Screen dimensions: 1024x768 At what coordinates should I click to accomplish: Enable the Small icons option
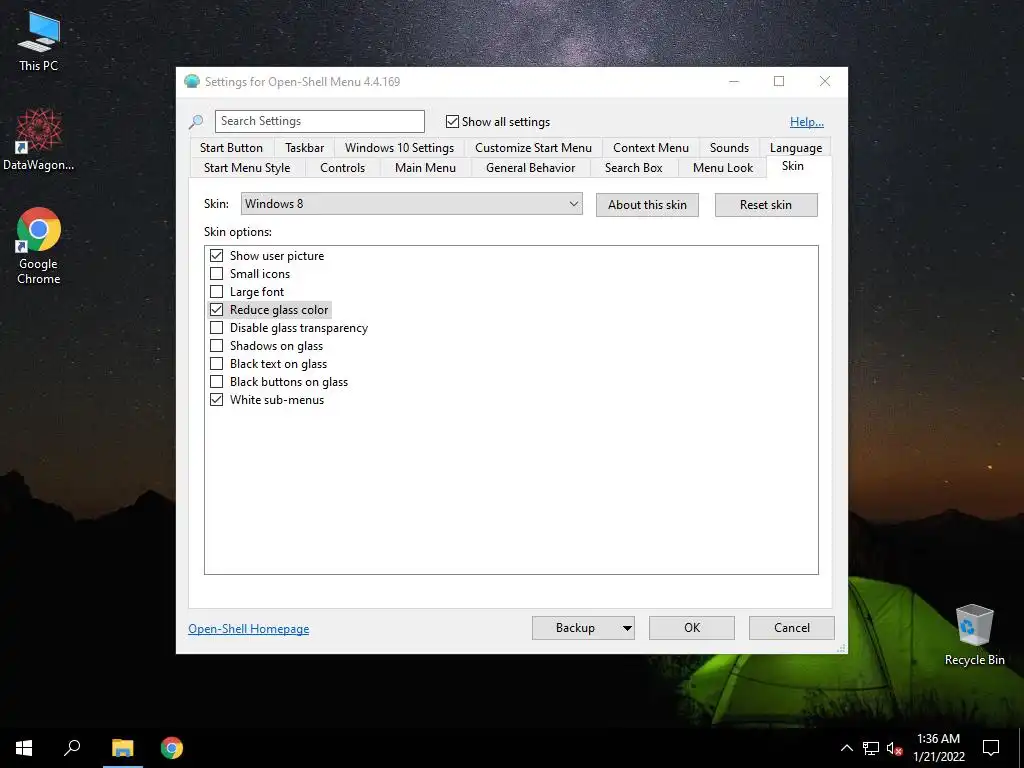[x=216, y=274]
